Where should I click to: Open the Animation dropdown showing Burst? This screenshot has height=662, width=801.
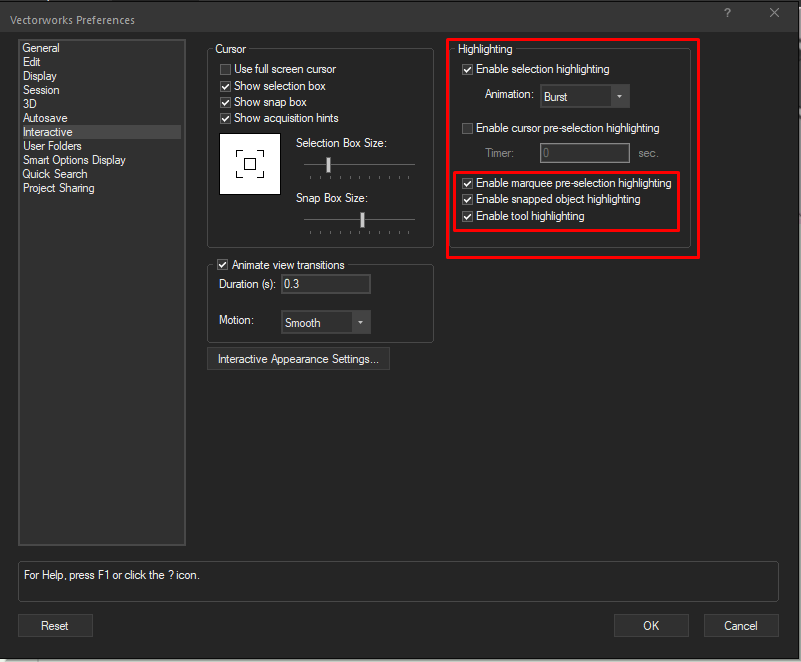click(584, 97)
